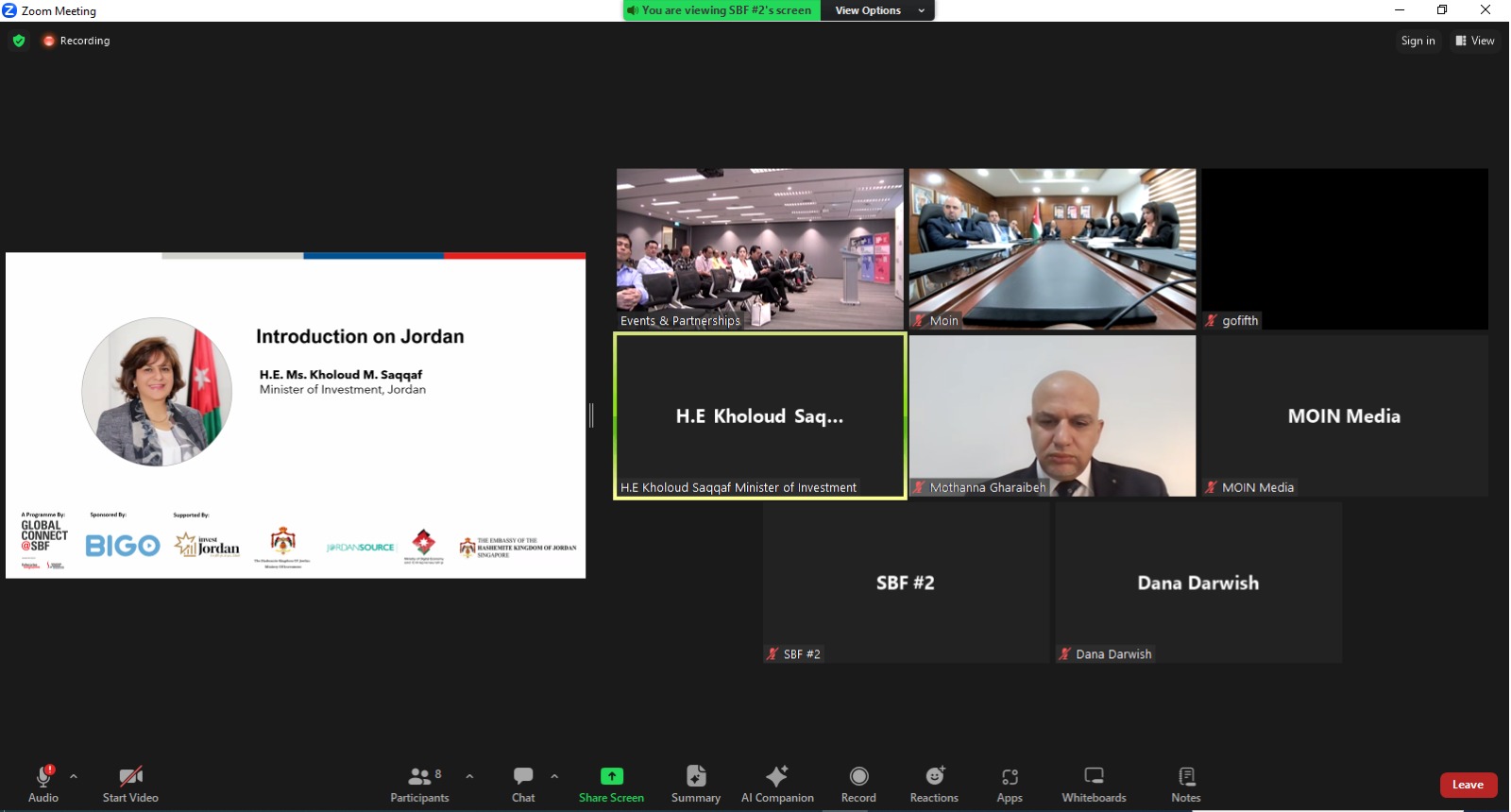Open the Participants panel
Screen dimensions: 1511x812
click(x=419, y=784)
